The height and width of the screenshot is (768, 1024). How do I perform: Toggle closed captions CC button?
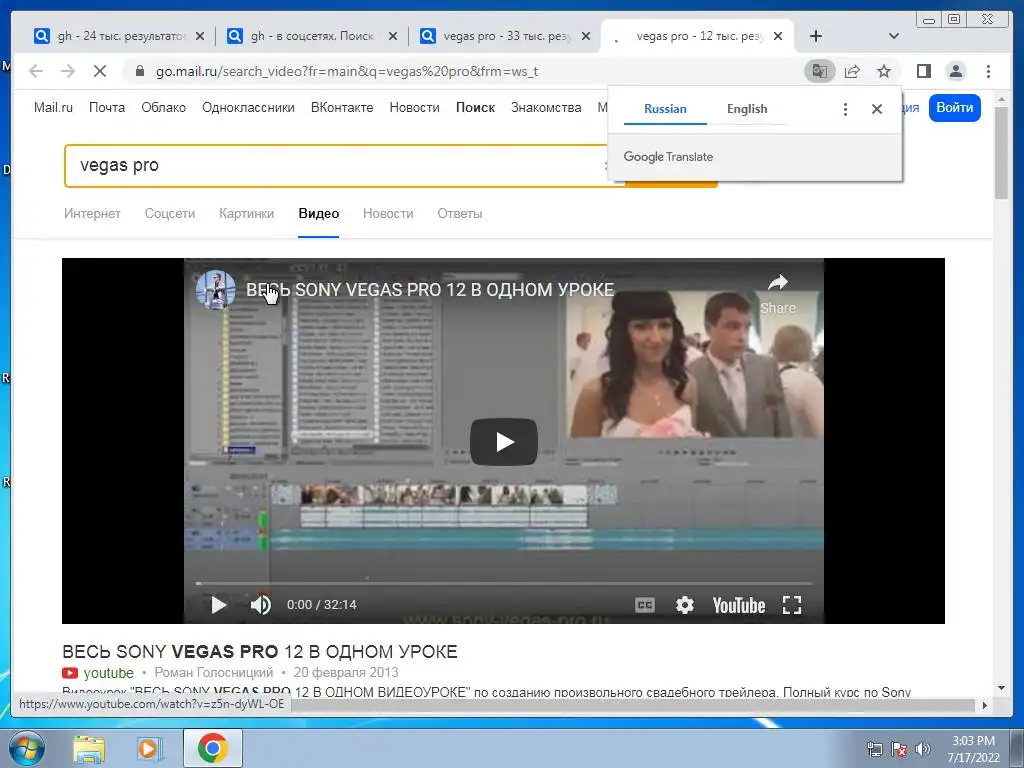[x=645, y=605]
